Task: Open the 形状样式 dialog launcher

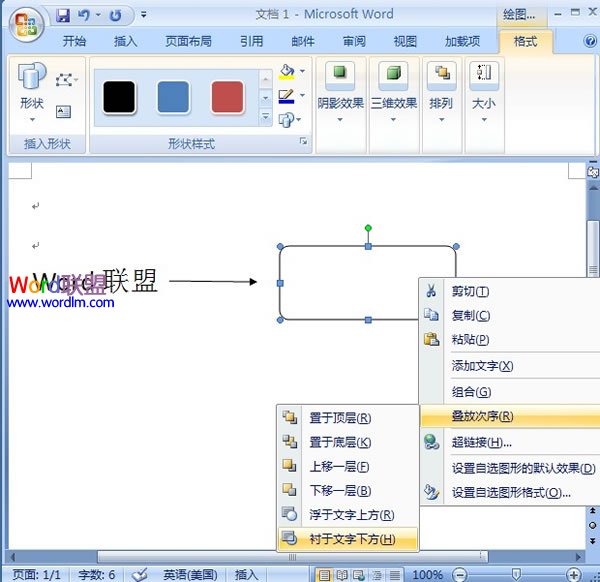Action: point(303,142)
